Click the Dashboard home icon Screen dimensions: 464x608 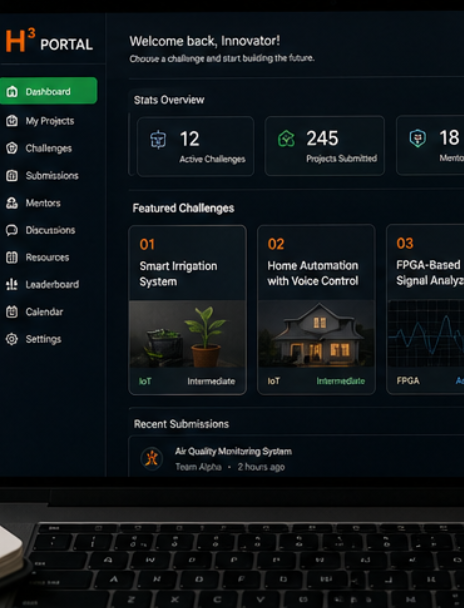click(x=12, y=92)
